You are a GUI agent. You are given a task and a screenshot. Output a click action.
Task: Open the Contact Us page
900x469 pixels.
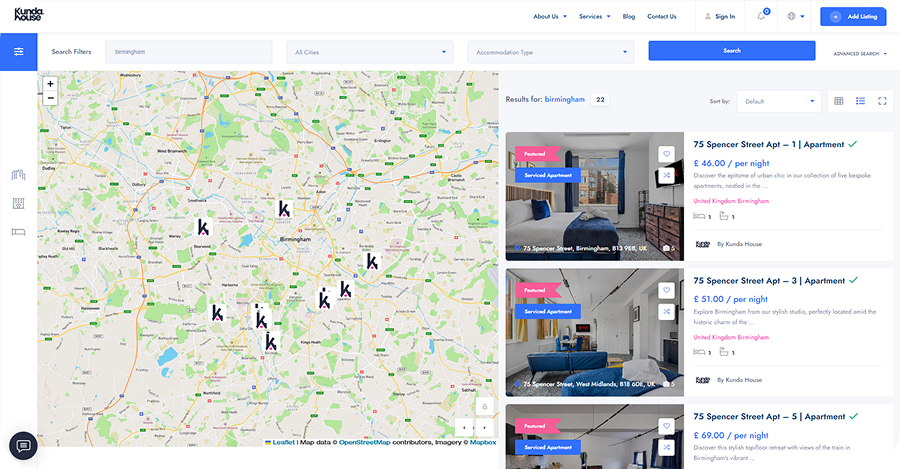tap(662, 17)
